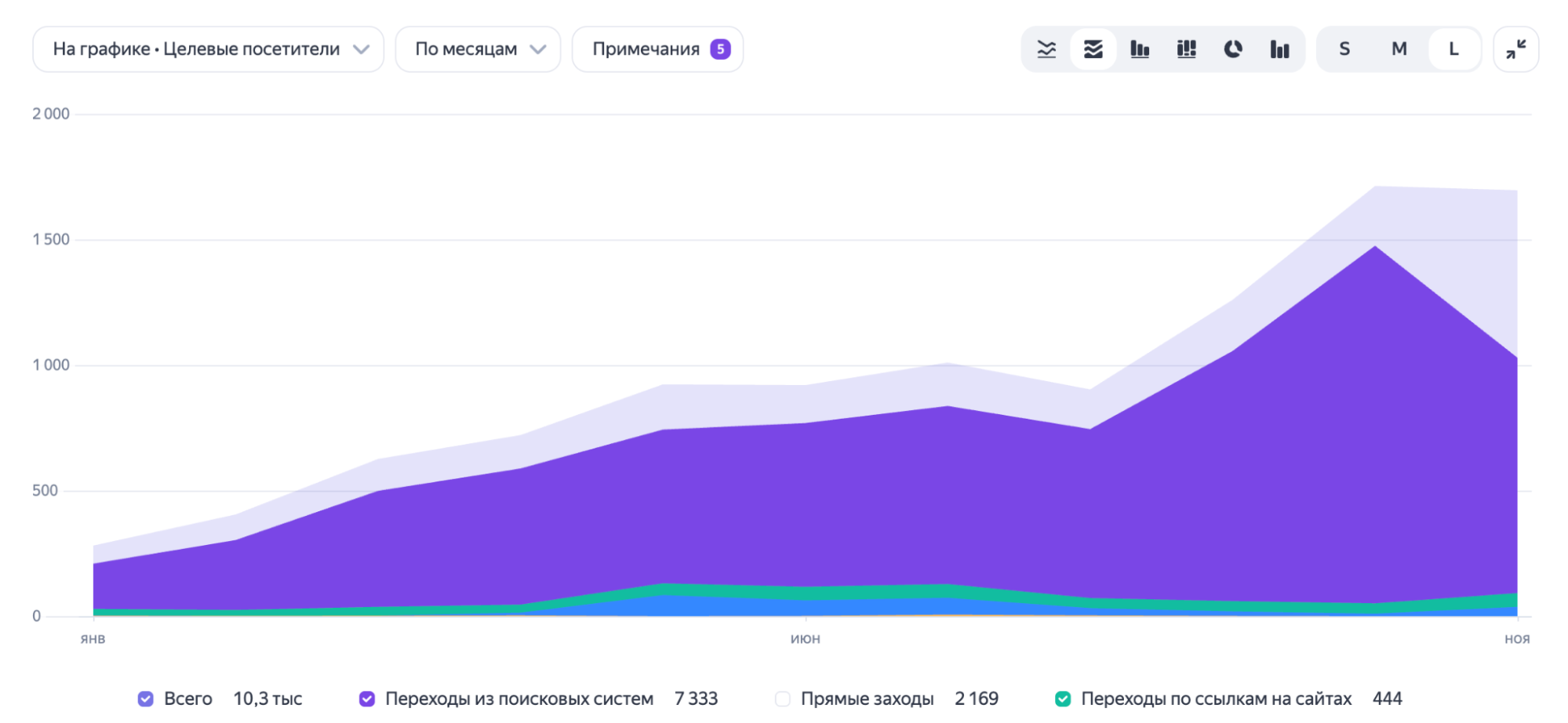The image size is (1568, 723).
Task: Click the purple notes count badge 5
Action: 720,49
